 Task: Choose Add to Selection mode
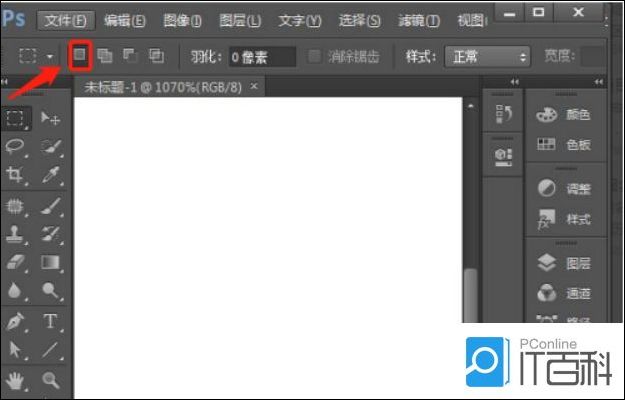[104, 56]
